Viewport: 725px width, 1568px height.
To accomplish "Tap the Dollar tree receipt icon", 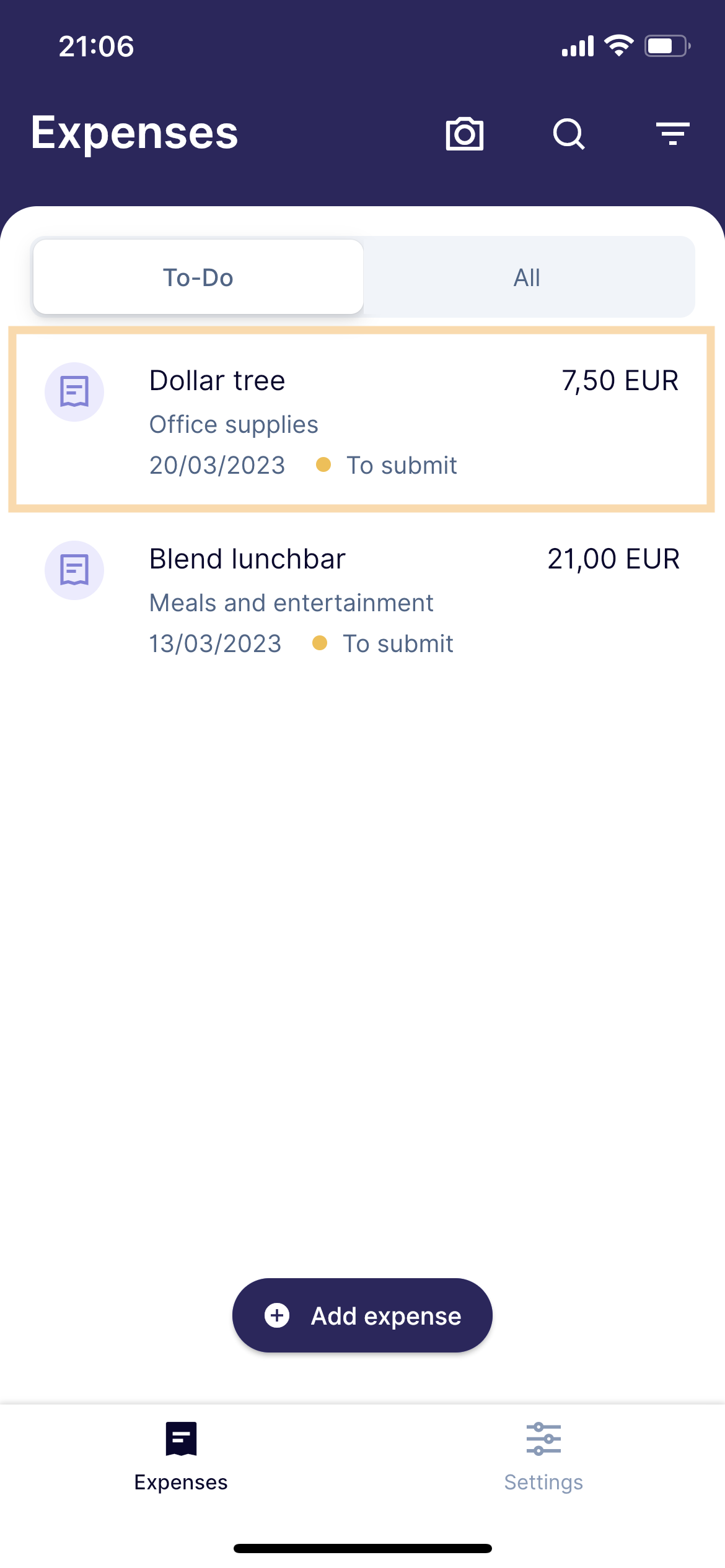I will (x=74, y=392).
